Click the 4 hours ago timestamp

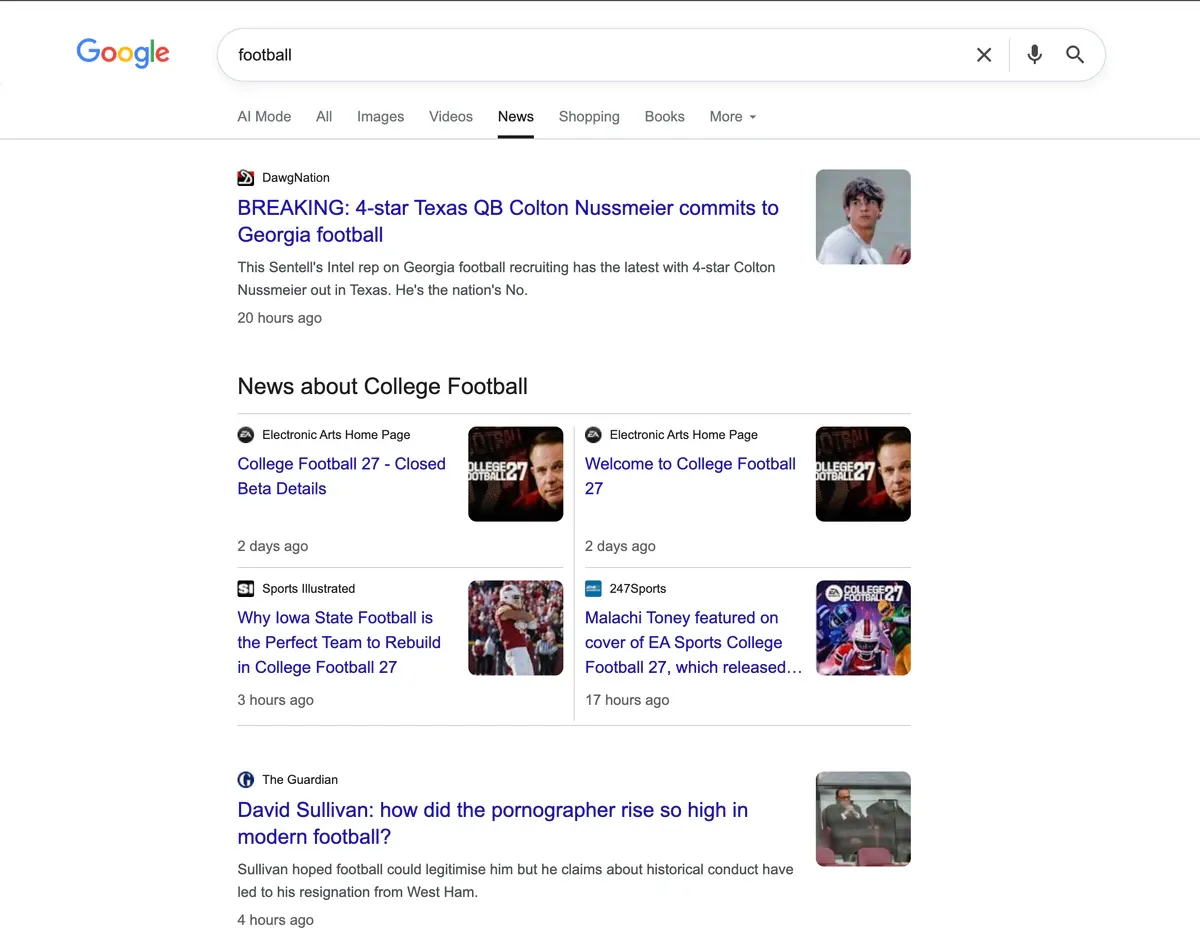pos(276,920)
